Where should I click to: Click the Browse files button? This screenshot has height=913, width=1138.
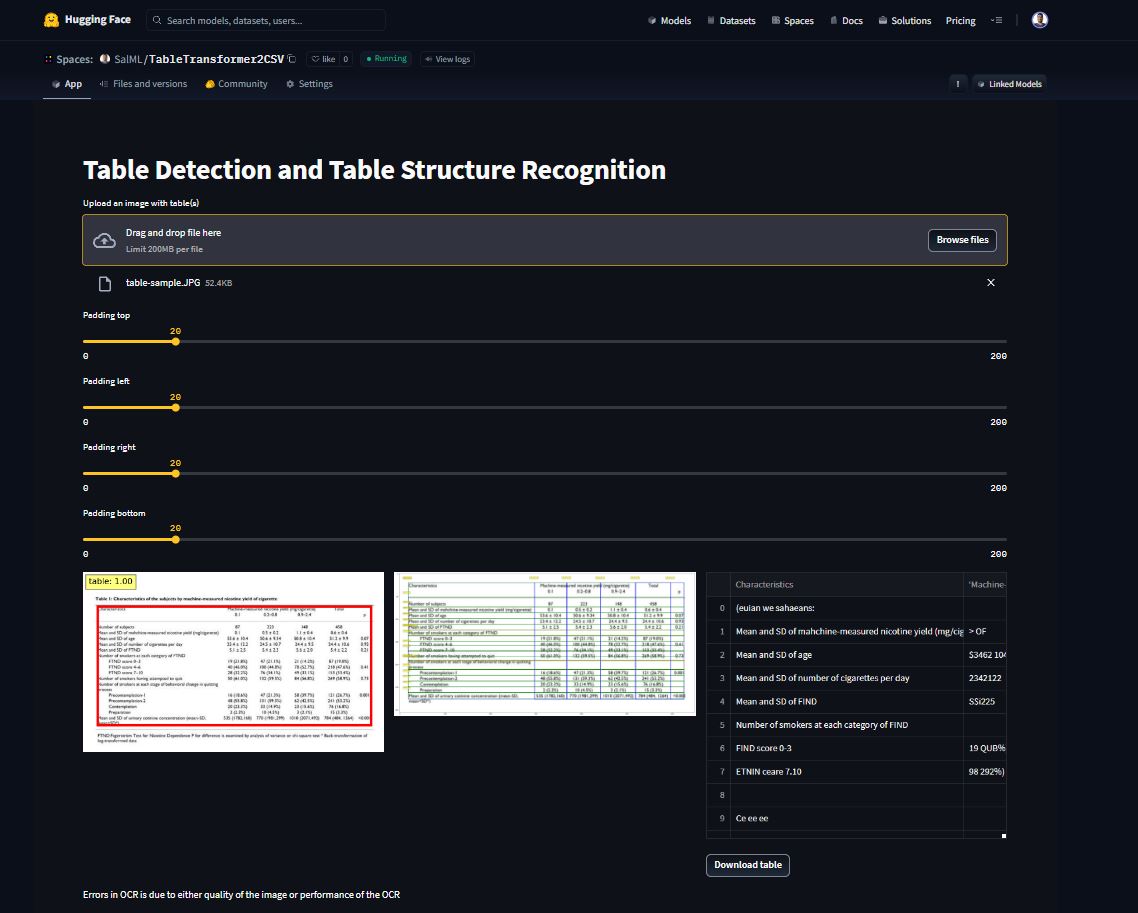tap(962, 240)
